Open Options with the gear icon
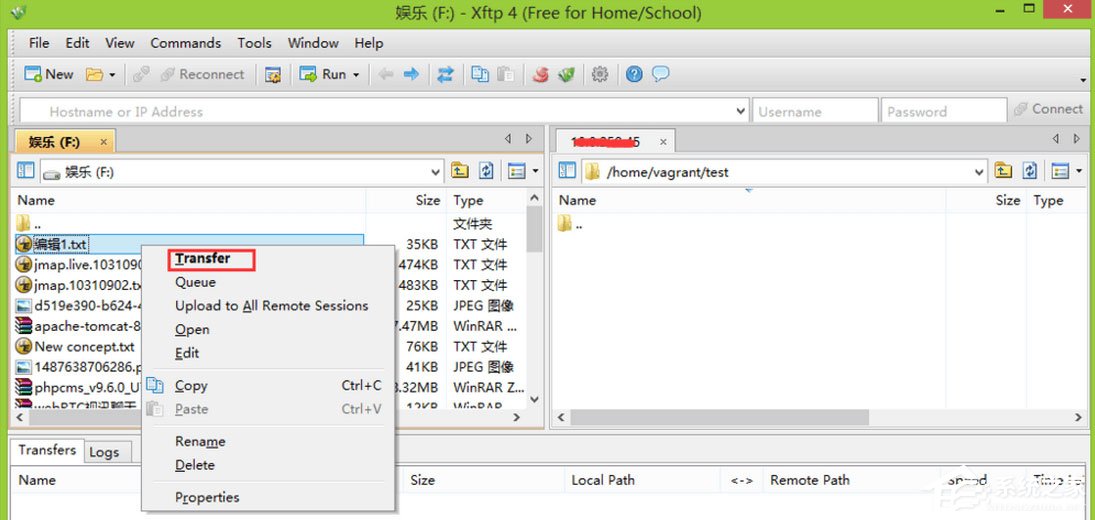The height and width of the screenshot is (520, 1095). tap(600, 74)
